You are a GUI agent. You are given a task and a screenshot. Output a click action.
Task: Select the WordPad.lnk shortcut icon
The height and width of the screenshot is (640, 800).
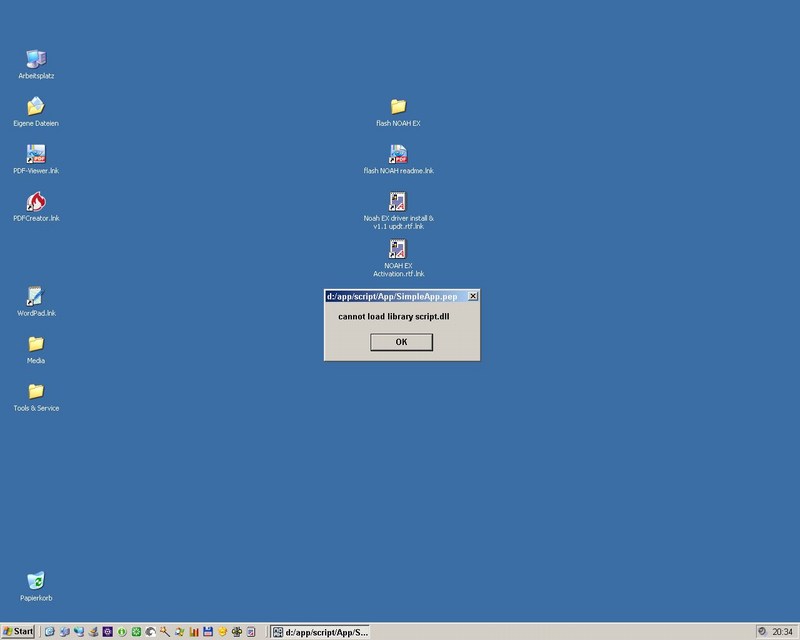tap(36, 302)
